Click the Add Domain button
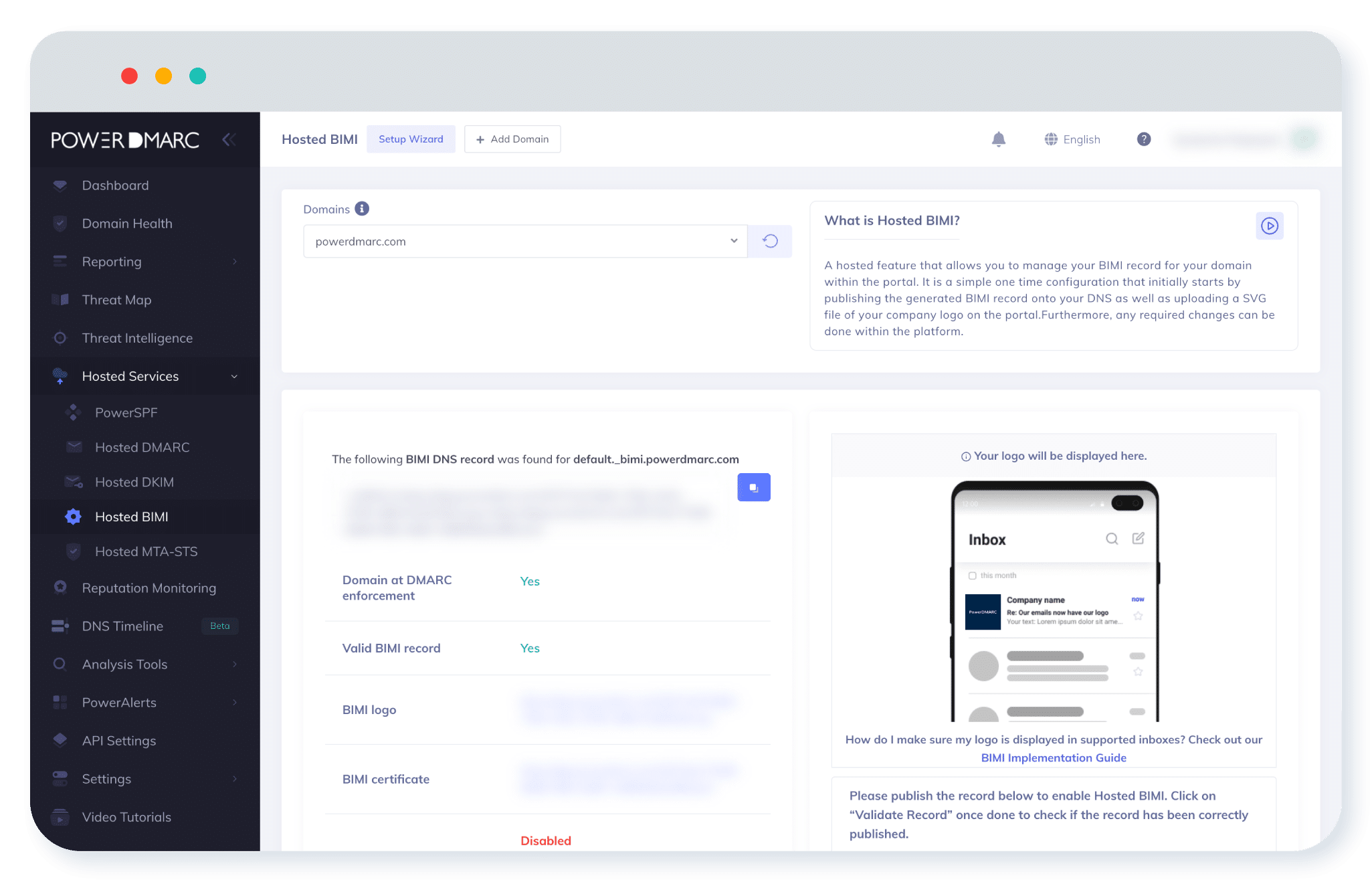Screen dimensions: 1372x882 (512, 139)
